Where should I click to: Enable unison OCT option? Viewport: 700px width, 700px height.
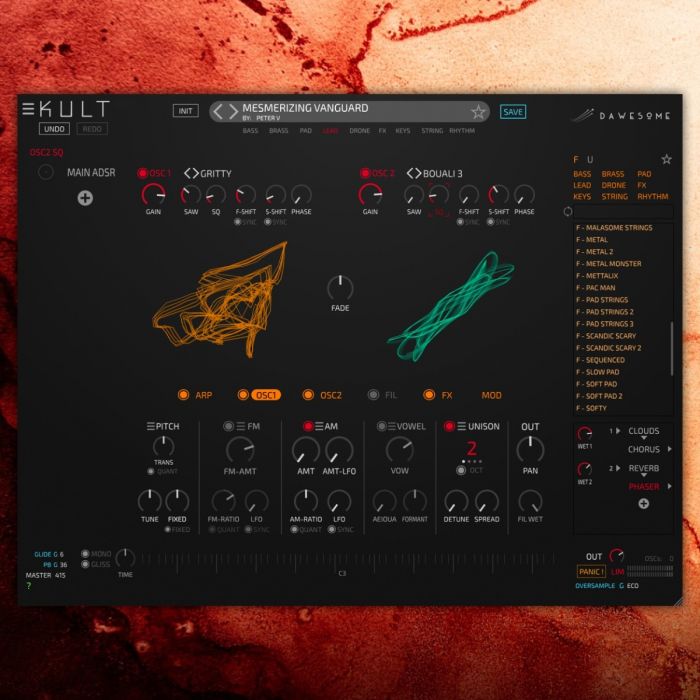[x=461, y=470]
